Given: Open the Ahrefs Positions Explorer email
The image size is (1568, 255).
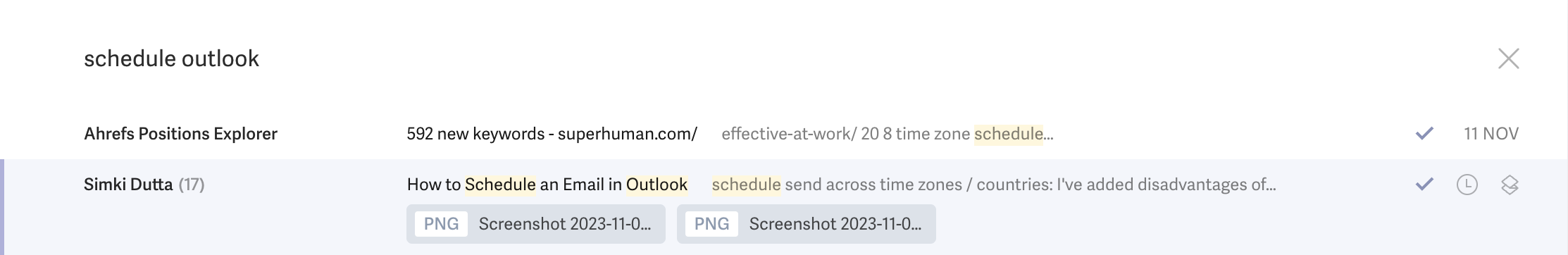Looking at the screenshot, I should click(784, 134).
